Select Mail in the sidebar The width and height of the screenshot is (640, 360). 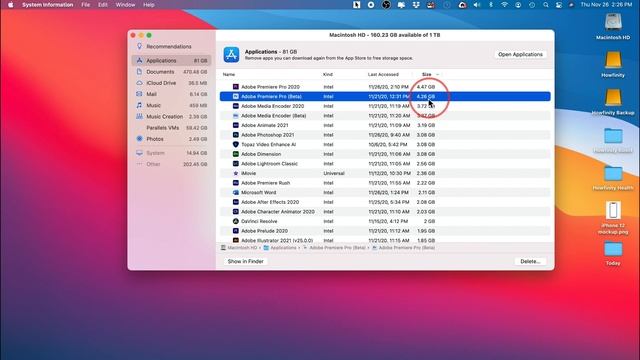[171, 94]
